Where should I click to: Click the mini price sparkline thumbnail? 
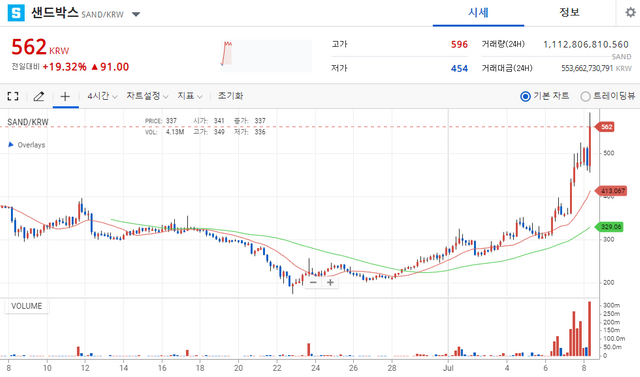[266, 55]
